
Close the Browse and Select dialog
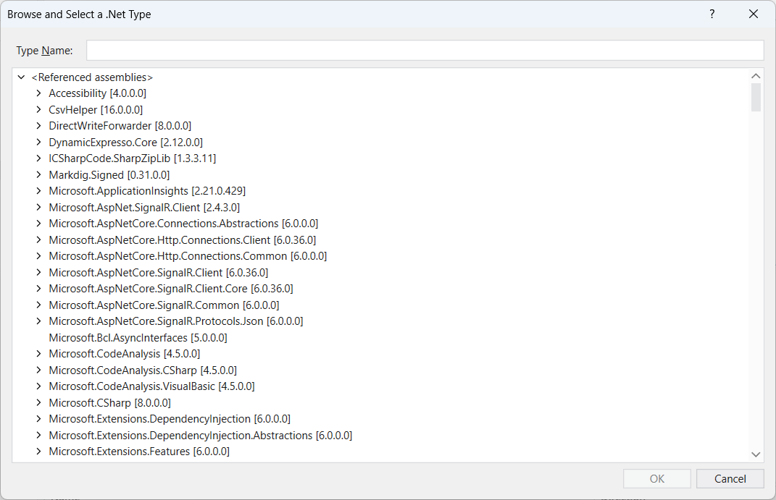[753, 14]
